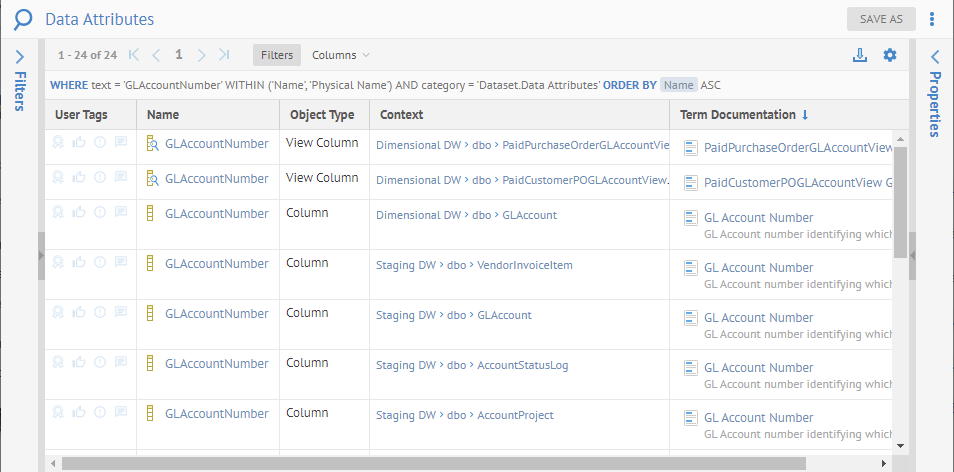Click the thumbs-up endorse icon in first row

click(79, 143)
